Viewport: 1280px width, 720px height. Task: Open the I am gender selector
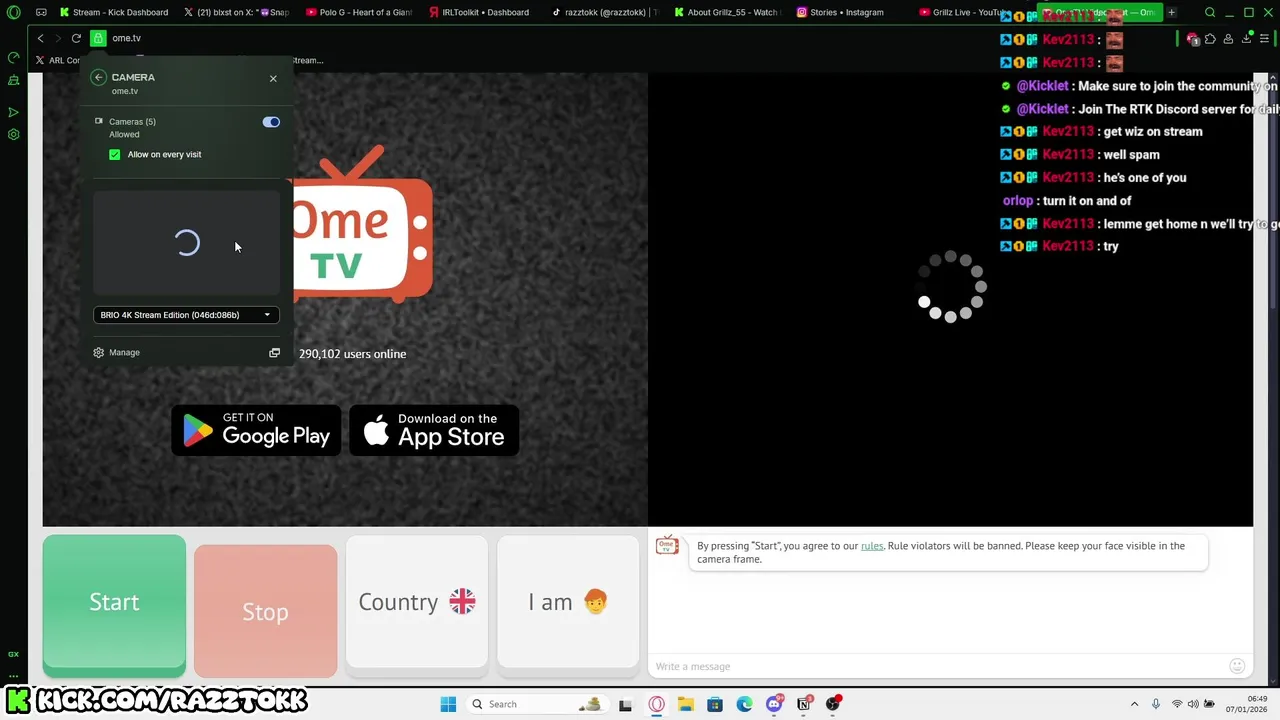coord(568,602)
